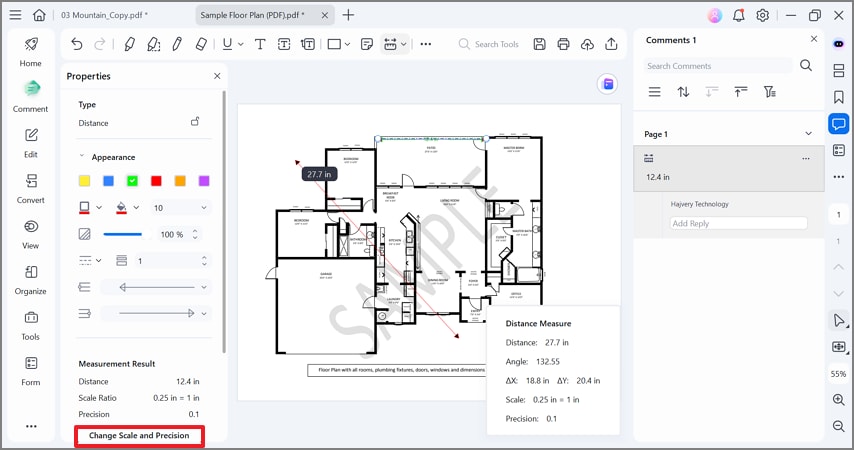
Task: Select the Rectangle shape tool
Action: point(334,44)
